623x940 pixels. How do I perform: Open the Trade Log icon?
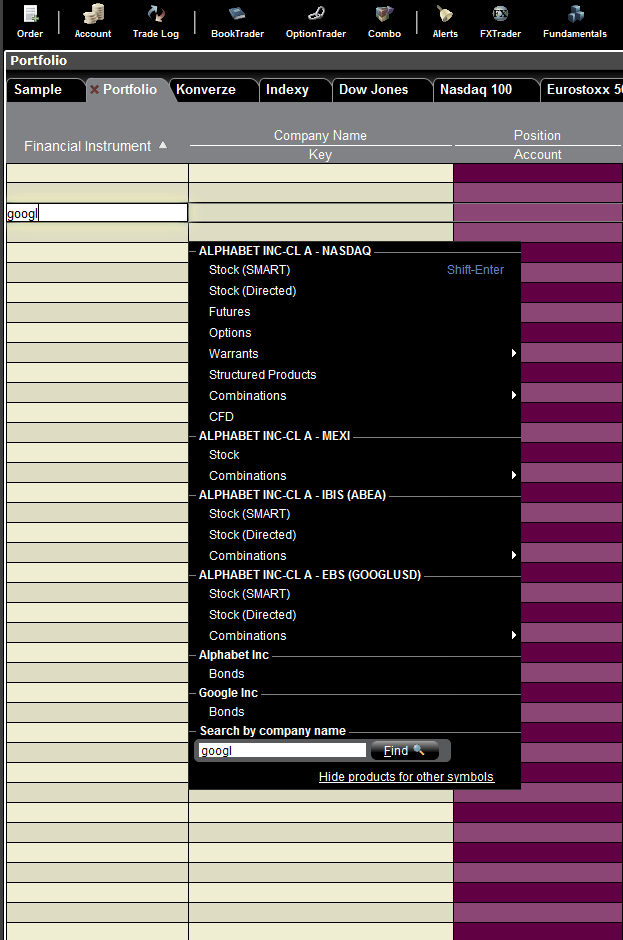click(156, 21)
